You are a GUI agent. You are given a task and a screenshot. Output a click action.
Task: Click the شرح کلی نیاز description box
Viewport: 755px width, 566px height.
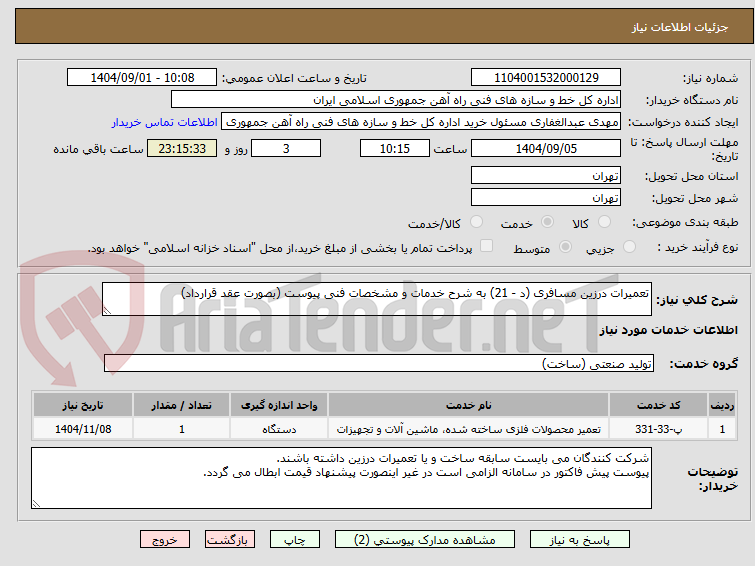point(377,299)
